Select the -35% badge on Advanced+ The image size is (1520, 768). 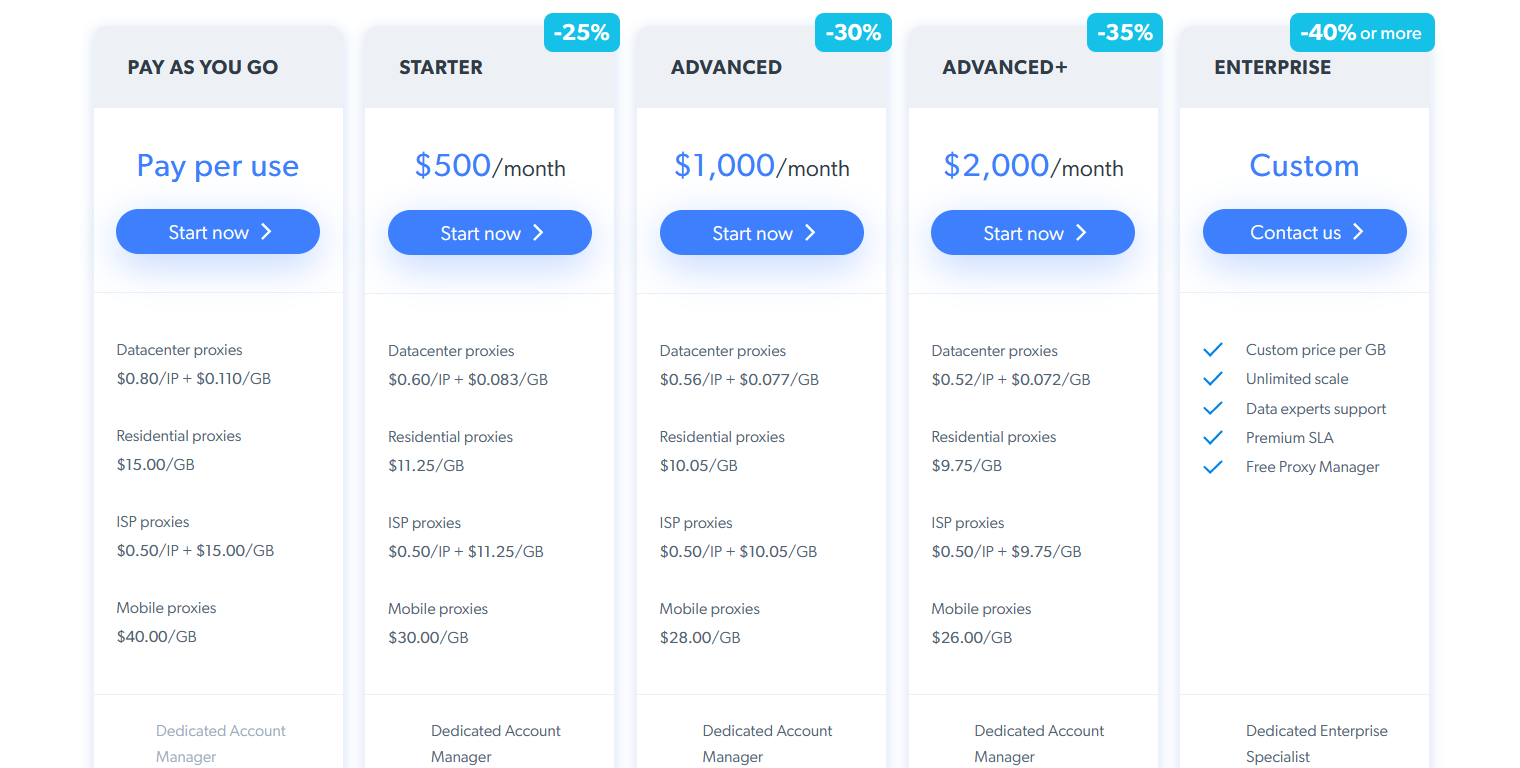point(1125,33)
